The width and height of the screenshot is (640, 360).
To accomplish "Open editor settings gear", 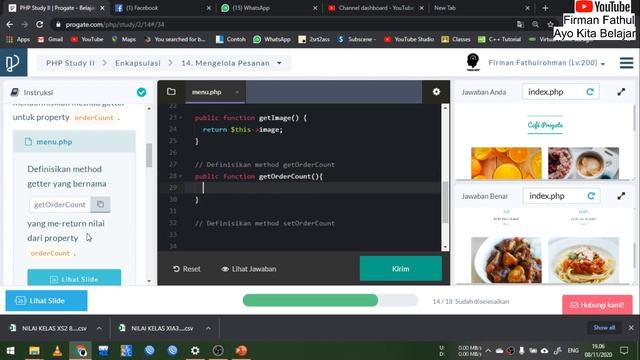I will pyautogui.click(x=436, y=92).
